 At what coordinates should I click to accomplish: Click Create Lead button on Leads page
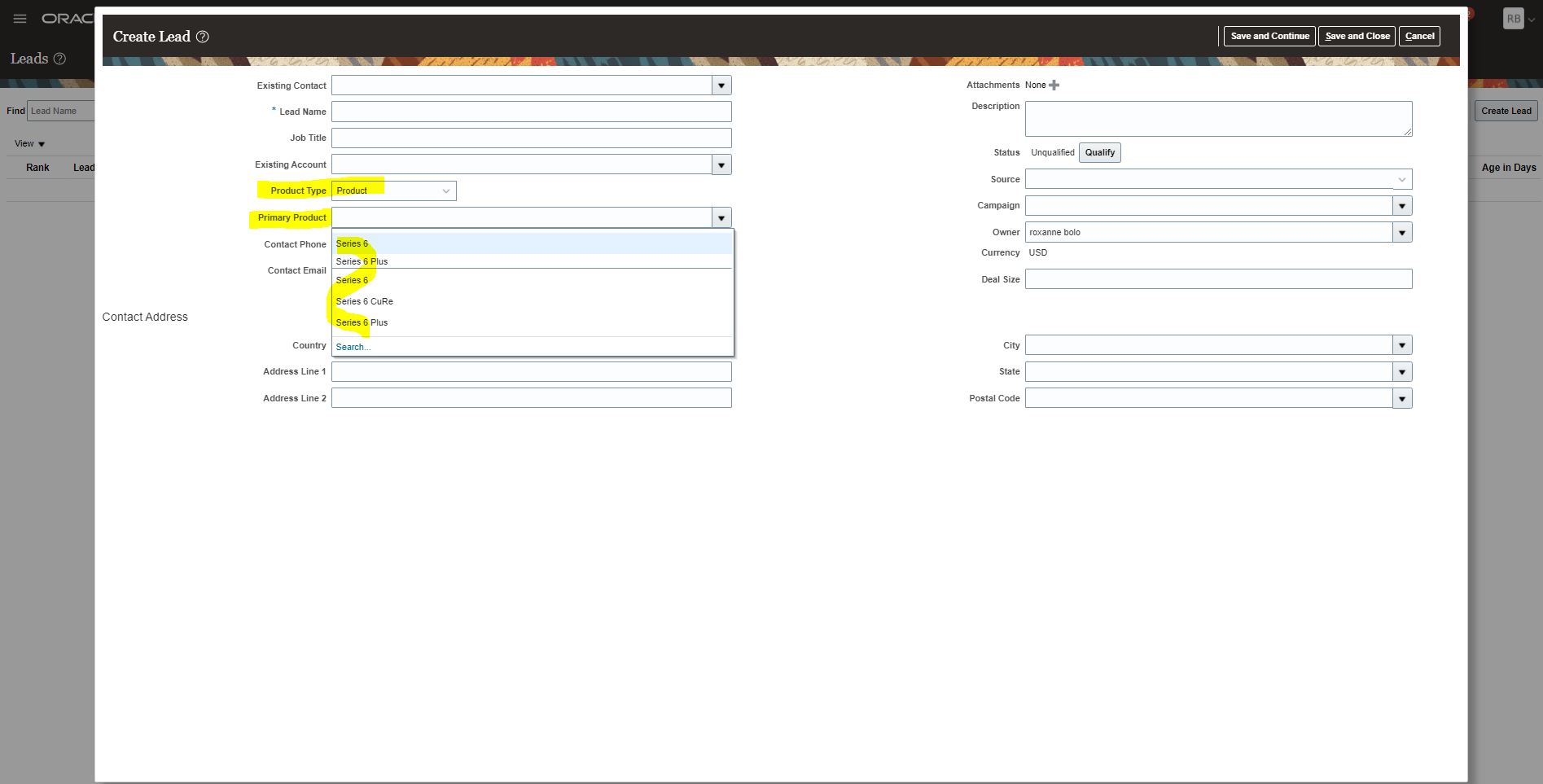point(1506,111)
